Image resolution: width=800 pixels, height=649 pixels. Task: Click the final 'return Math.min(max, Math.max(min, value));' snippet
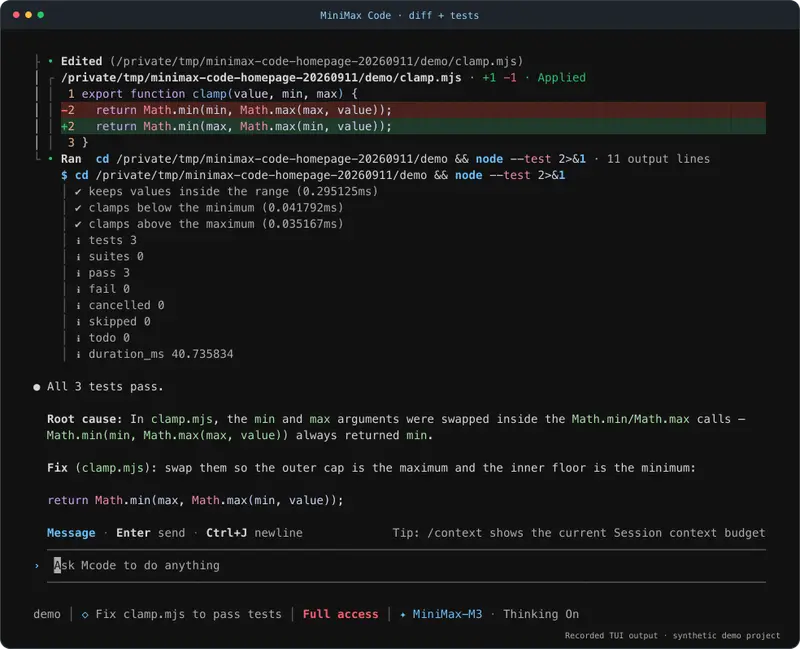click(195, 501)
